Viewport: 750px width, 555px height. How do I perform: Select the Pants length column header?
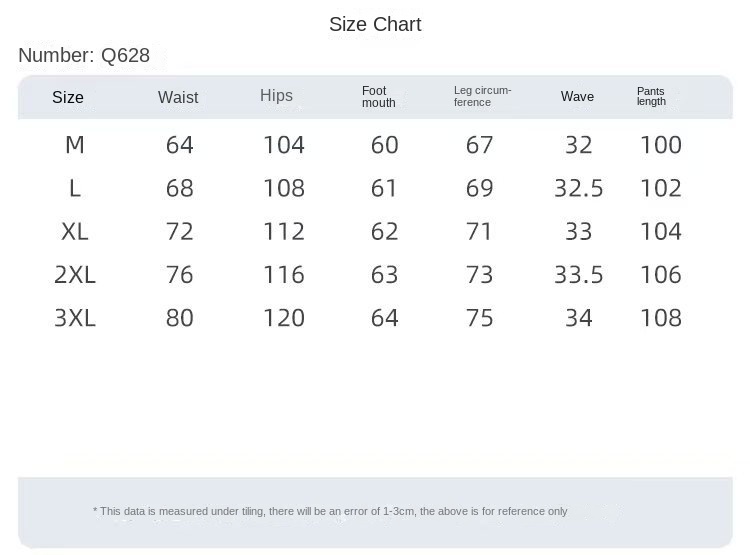(651, 96)
